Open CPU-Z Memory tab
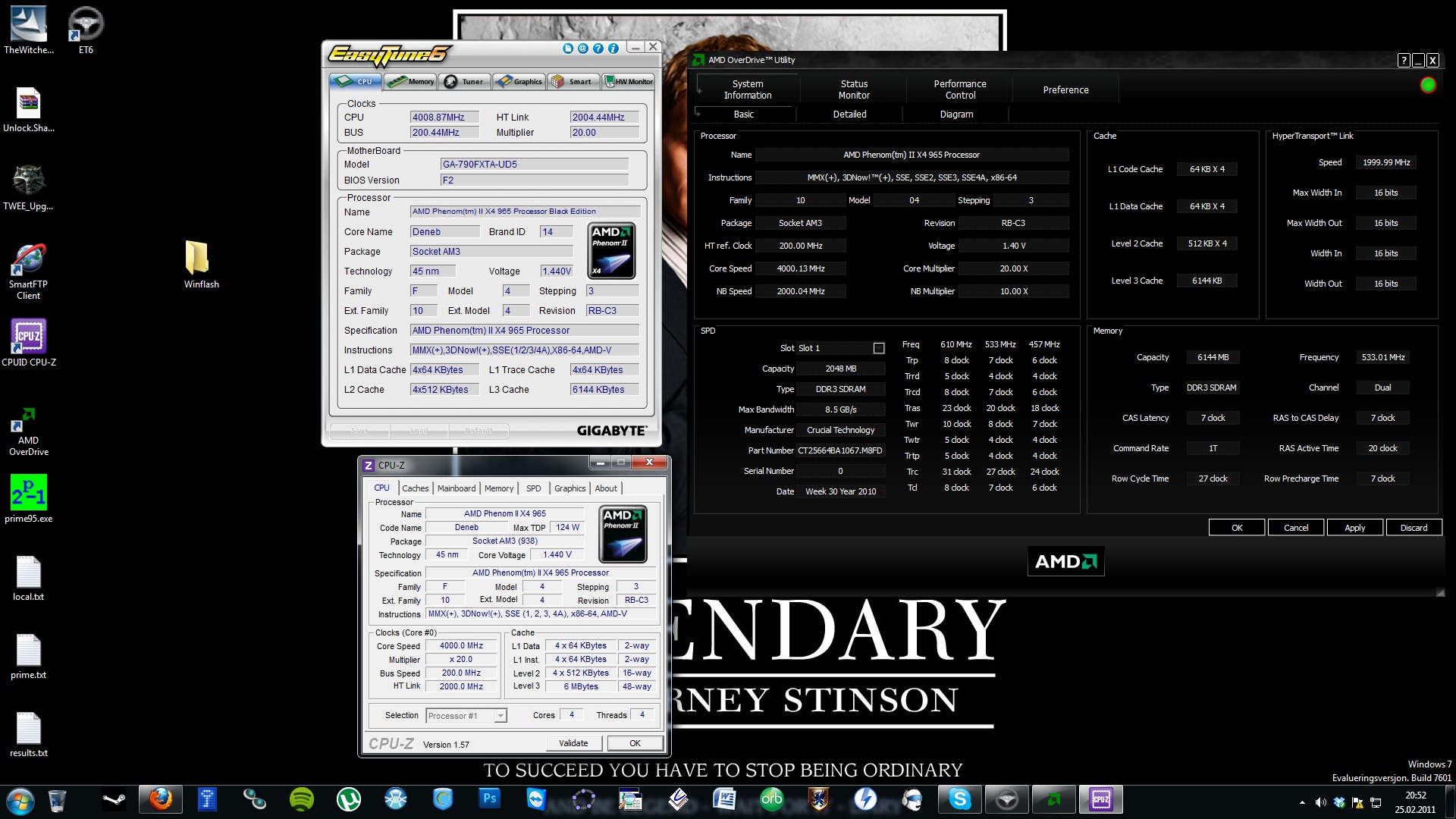This screenshot has width=1456, height=819. click(499, 488)
